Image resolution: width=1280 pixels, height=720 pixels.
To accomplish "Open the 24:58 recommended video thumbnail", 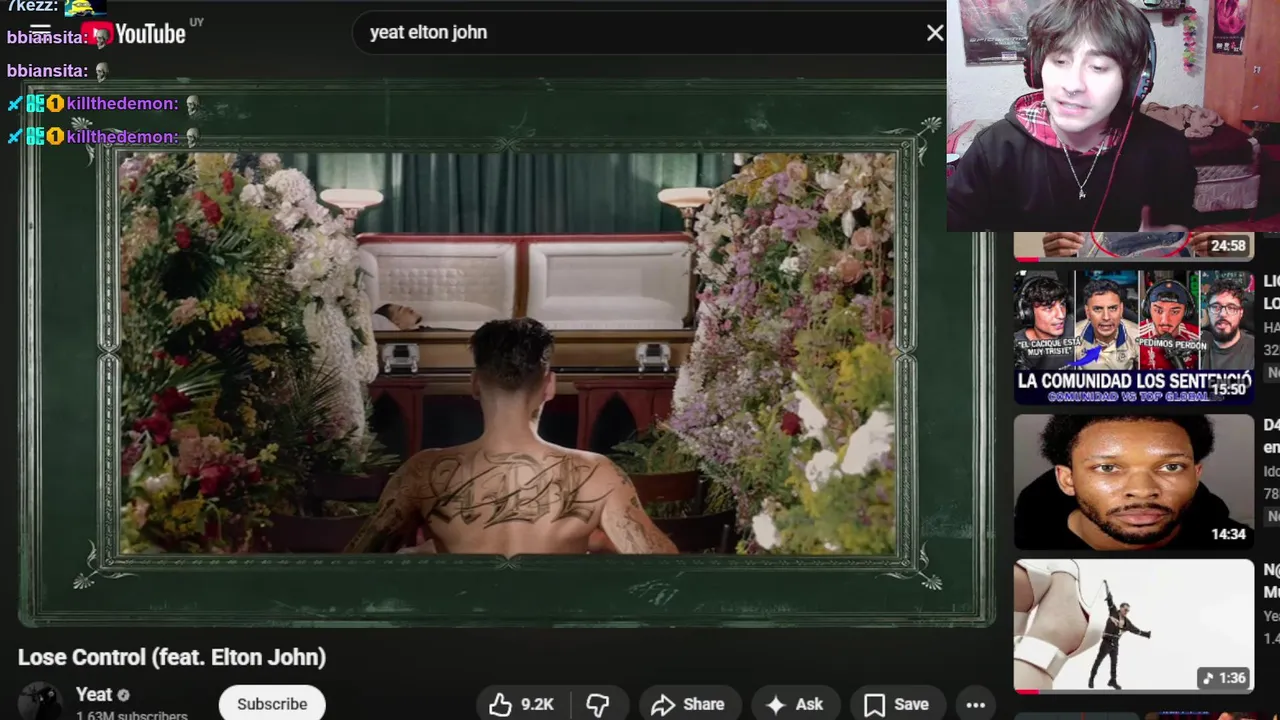I will [x=1133, y=246].
